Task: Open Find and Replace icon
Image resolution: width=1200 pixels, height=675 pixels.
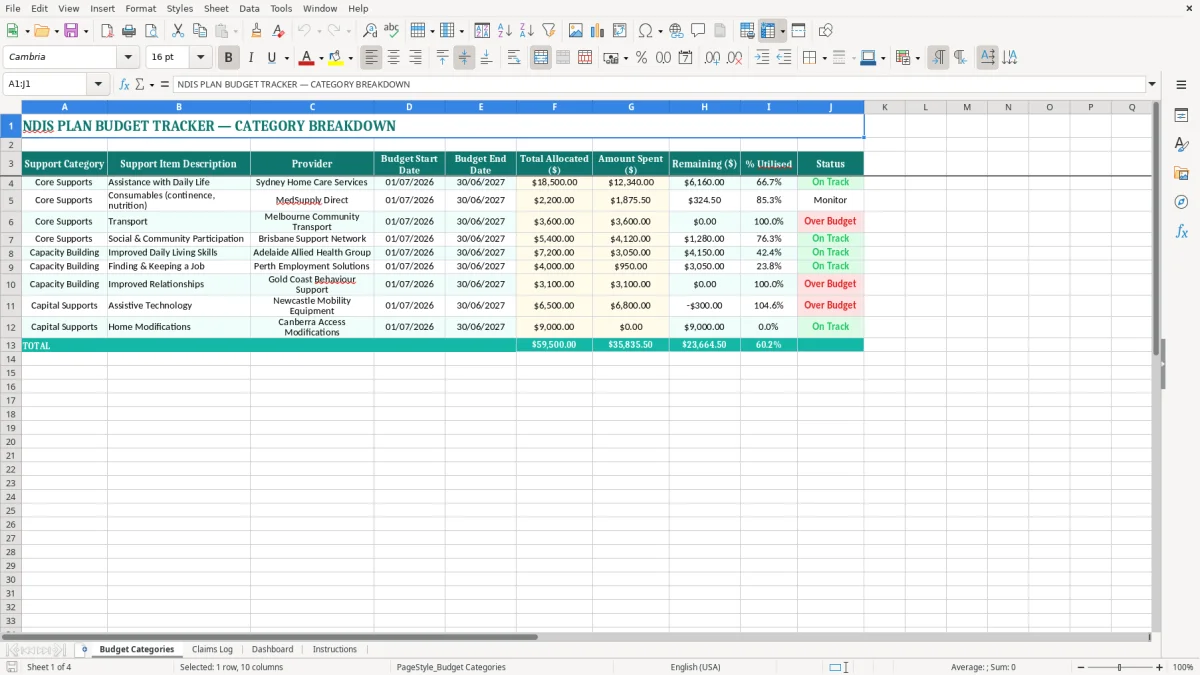Action: 370,31
